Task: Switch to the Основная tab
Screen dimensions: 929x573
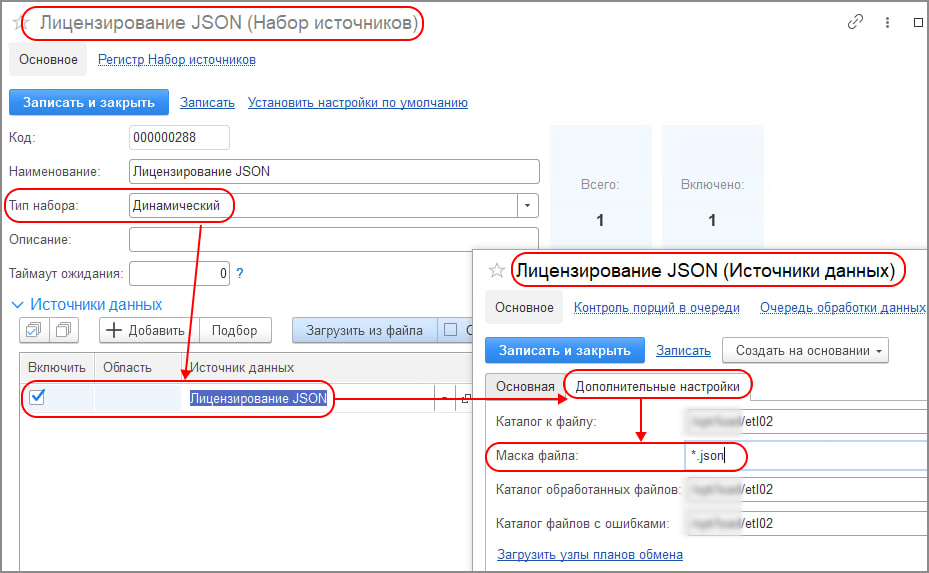Action: click(x=525, y=386)
